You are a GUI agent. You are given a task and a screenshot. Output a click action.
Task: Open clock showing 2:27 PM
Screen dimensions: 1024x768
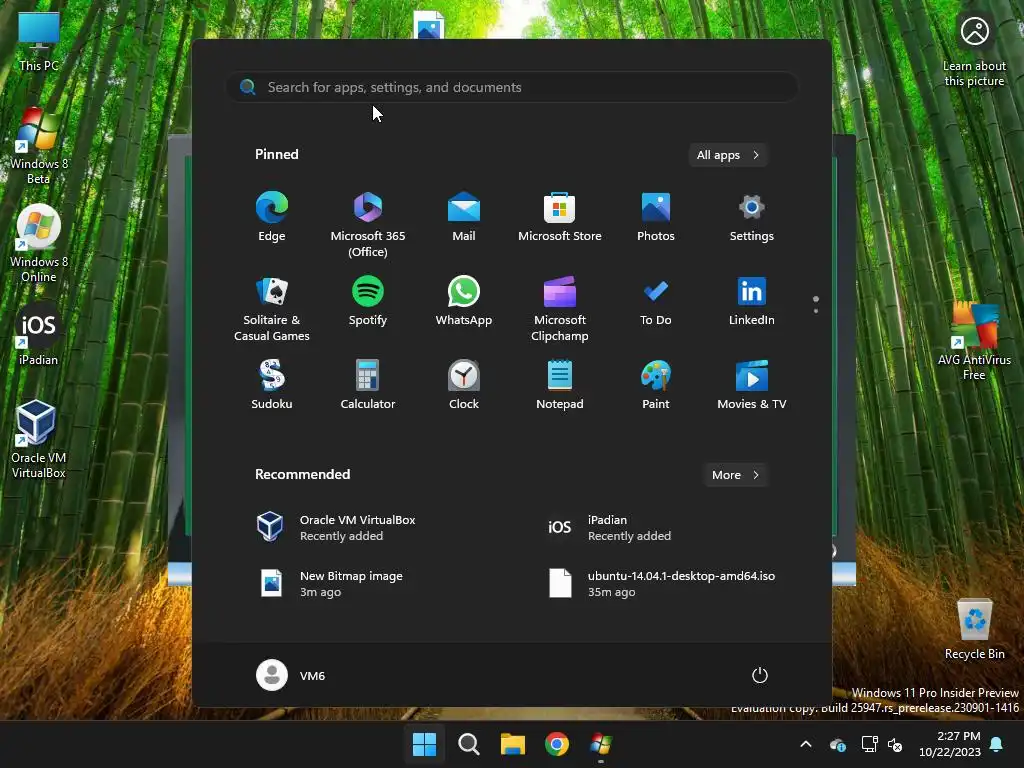[950, 744]
